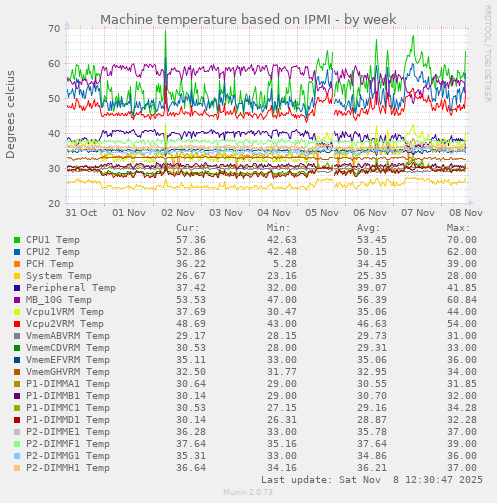Click the 02 Nov x-axis date label
This screenshot has height=503, width=497.
178,213
